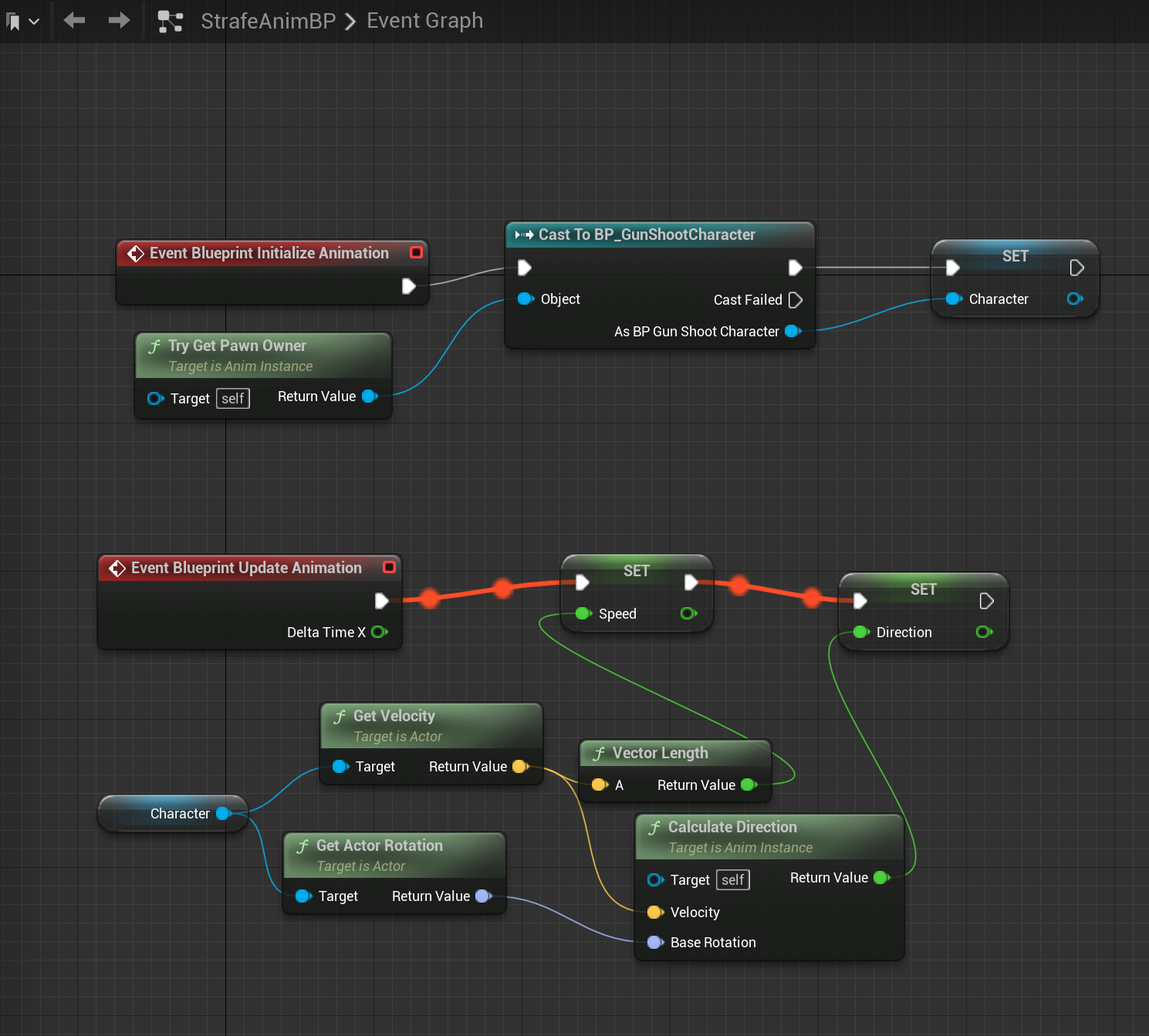Screen dimensions: 1149x1036
Task: Click the exec input pin of SET Character
Action: coord(953,268)
